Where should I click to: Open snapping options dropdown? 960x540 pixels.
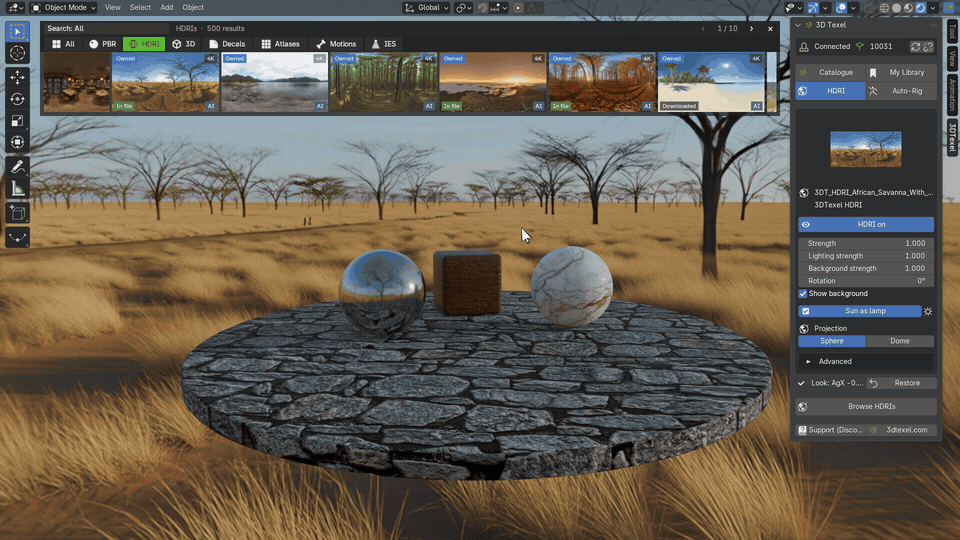click(x=498, y=8)
